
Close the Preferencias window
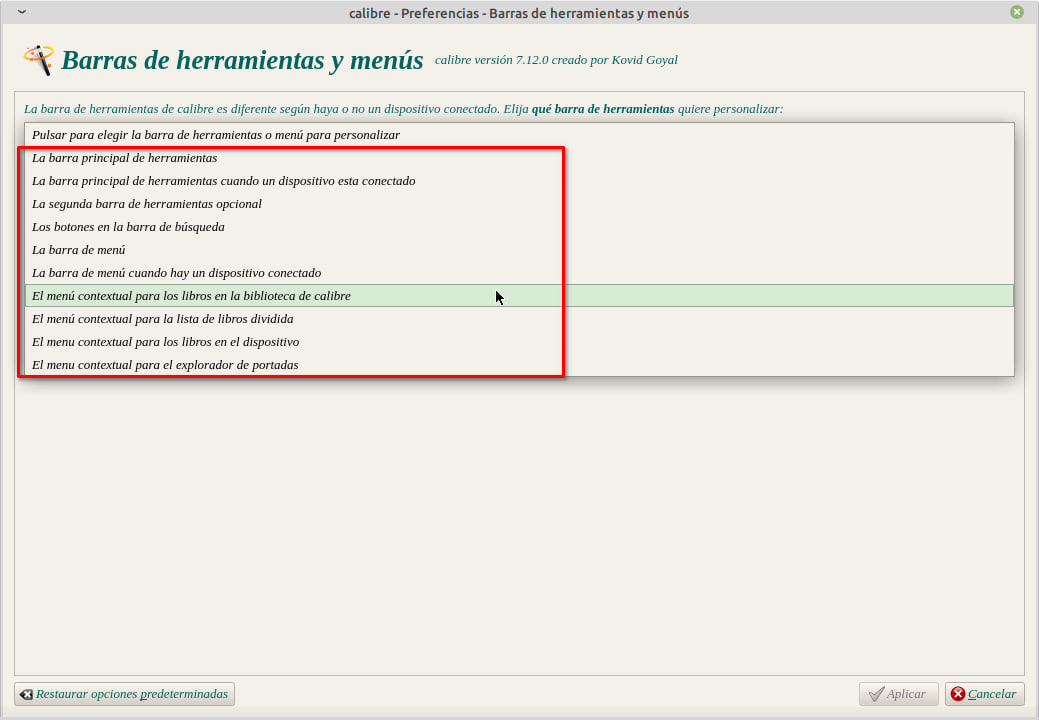click(x=1017, y=12)
